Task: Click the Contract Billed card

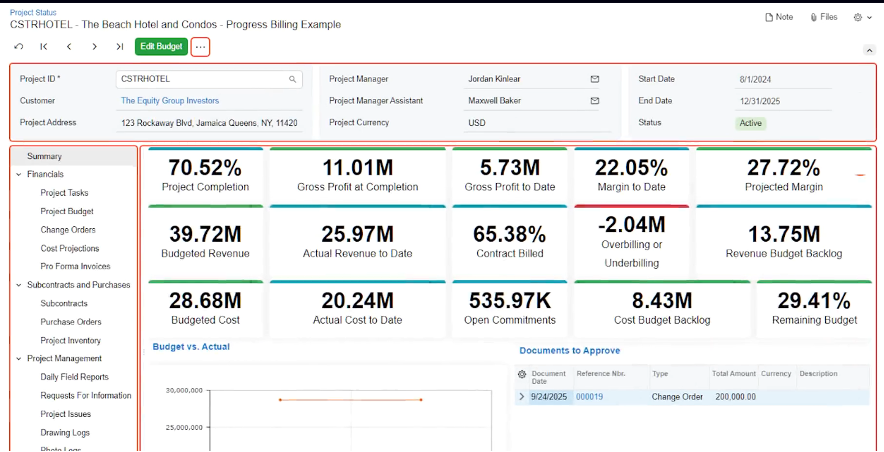Action: 510,241
